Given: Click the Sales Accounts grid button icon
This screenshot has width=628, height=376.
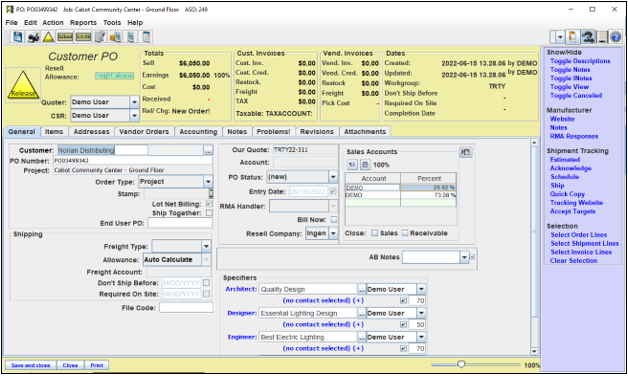Looking at the screenshot, I should click(365, 165).
